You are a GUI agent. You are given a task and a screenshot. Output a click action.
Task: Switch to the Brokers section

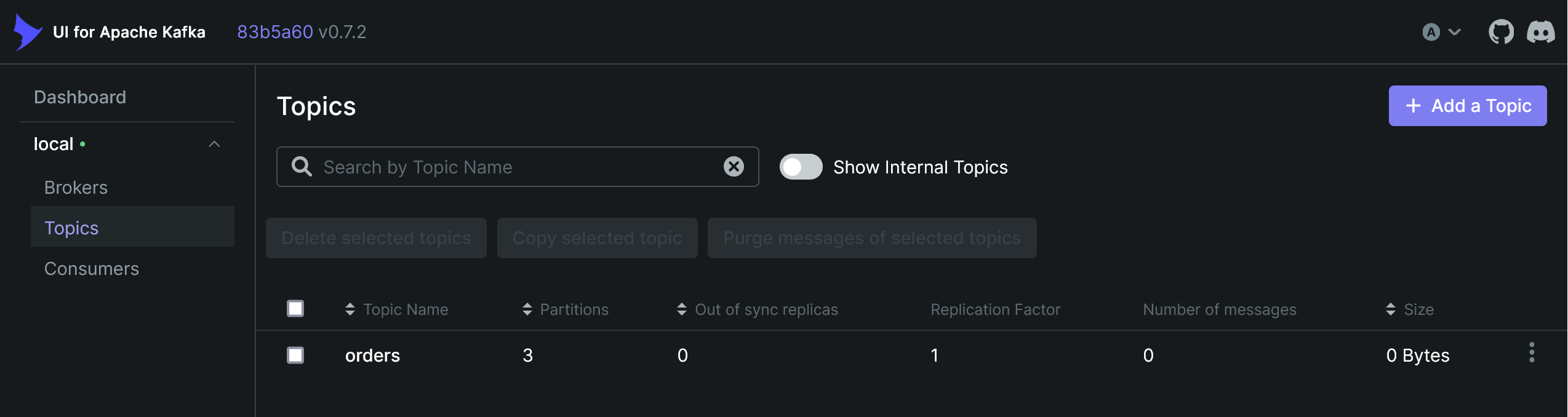click(76, 187)
